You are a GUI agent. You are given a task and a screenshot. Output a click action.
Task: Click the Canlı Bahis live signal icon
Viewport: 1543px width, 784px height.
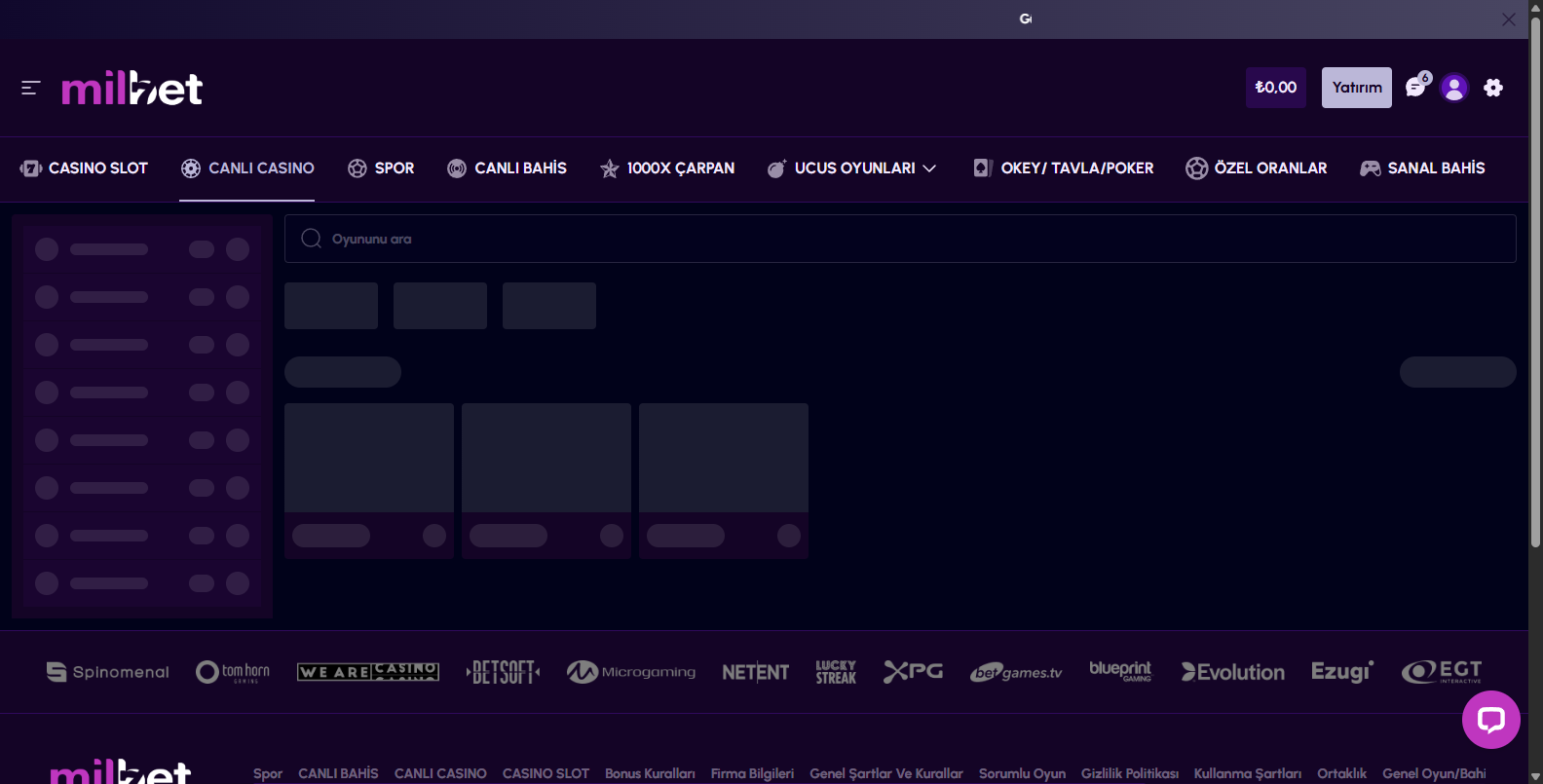pyautogui.click(x=457, y=168)
